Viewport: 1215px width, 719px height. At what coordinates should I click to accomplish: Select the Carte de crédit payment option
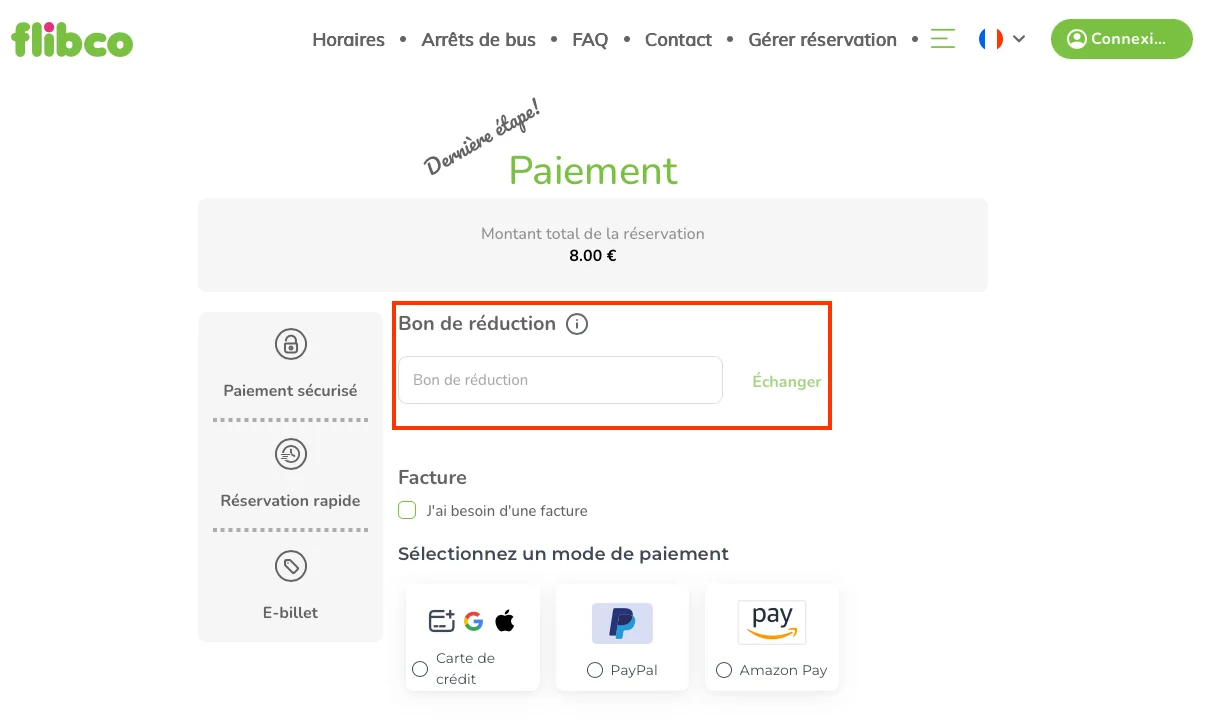click(x=420, y=668)
